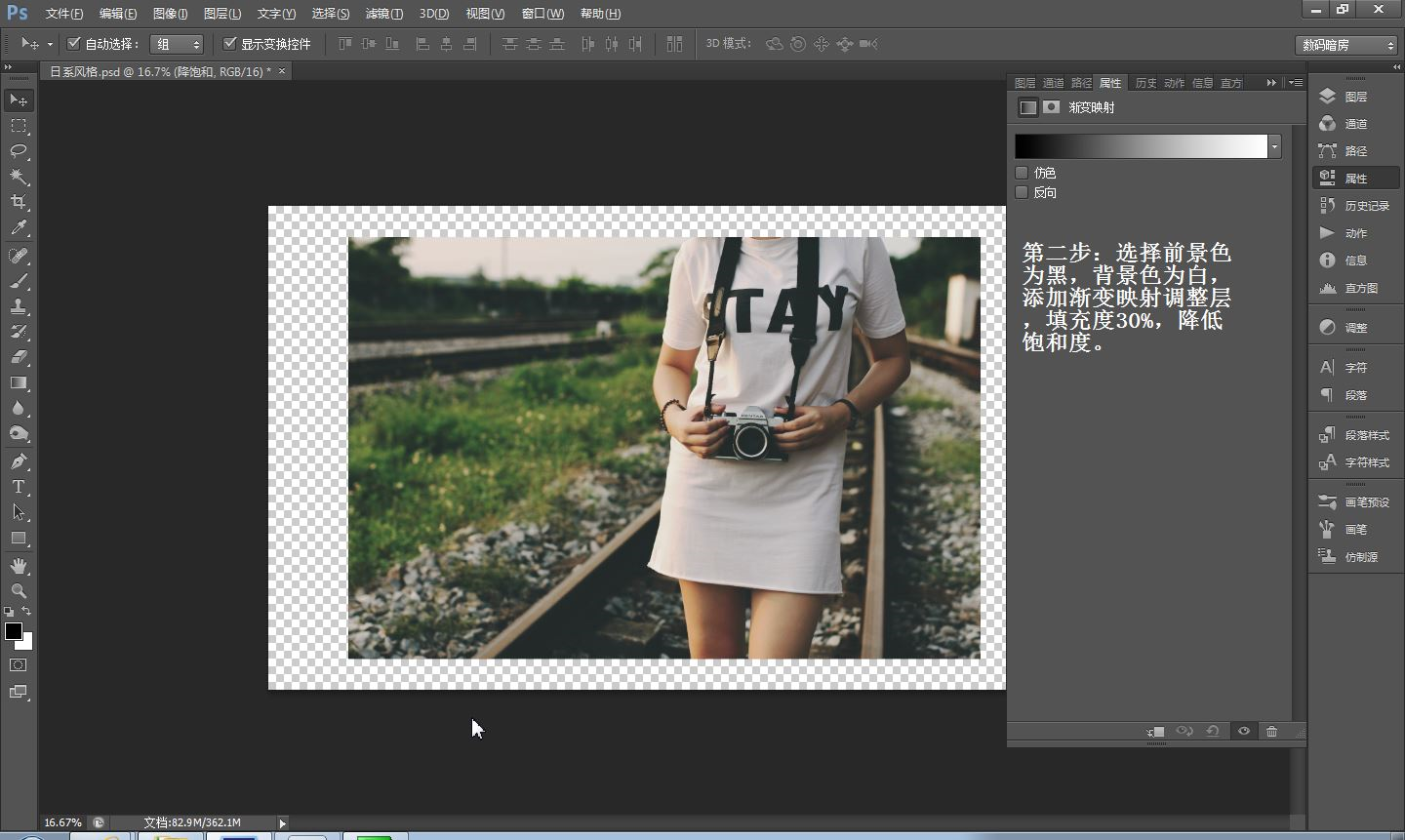This screenshot has height=840, width=1405.
Task: Select the Rectangular Marquee tool
Action: coord(19,126)
